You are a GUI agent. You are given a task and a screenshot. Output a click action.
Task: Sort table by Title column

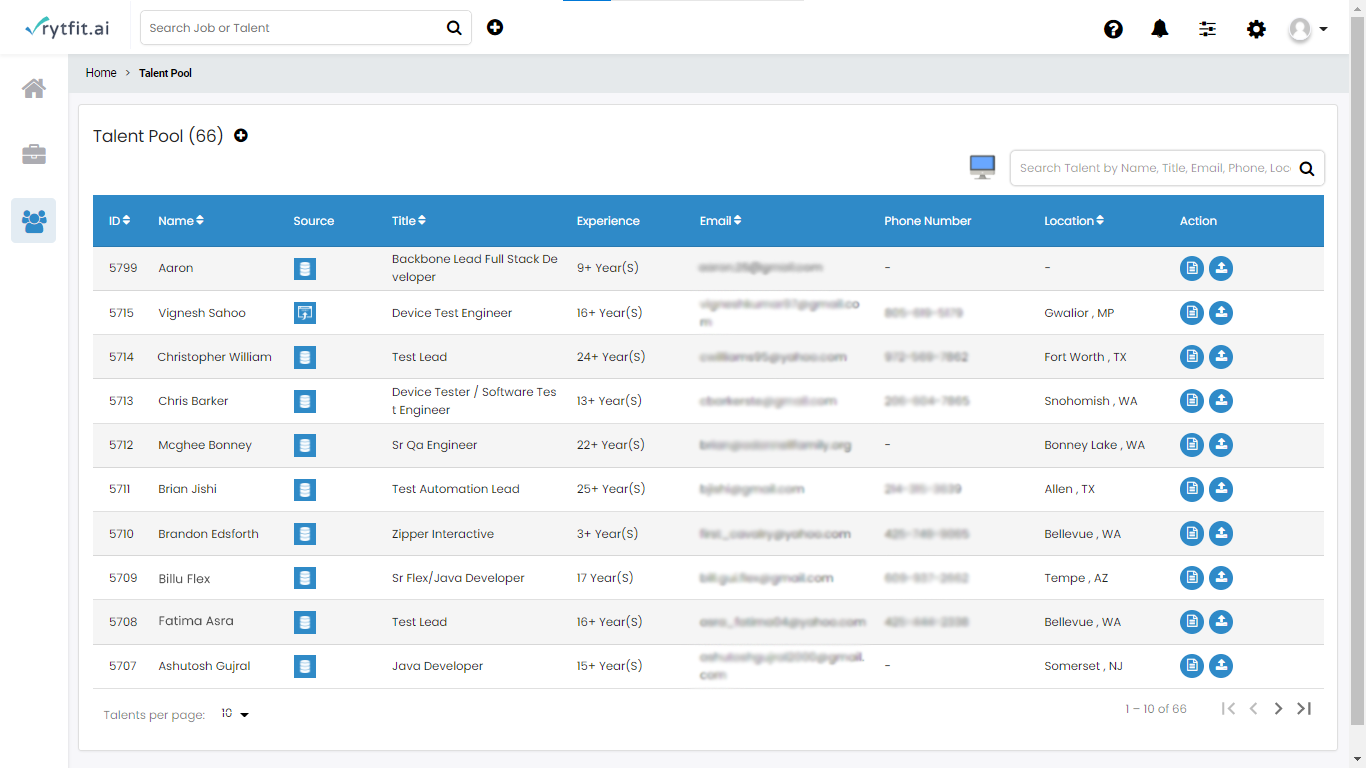[408, 221]
